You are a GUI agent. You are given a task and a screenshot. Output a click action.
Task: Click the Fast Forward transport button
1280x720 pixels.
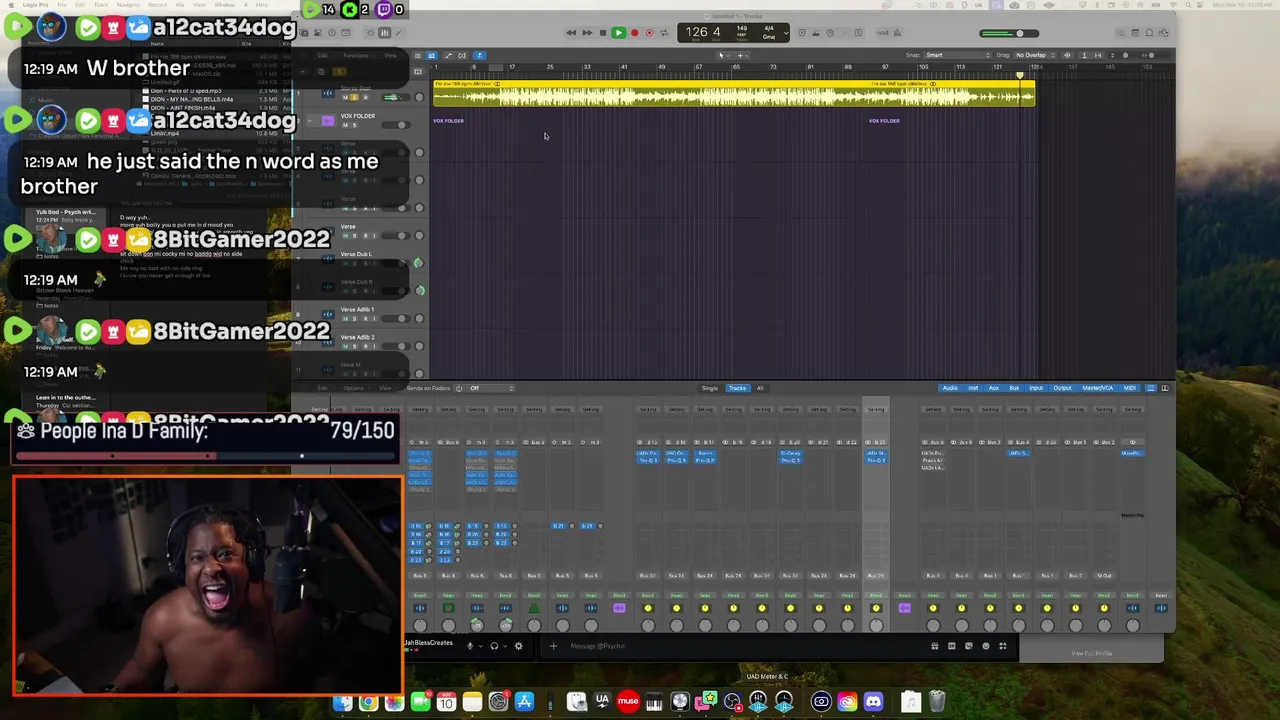point(587,33)
